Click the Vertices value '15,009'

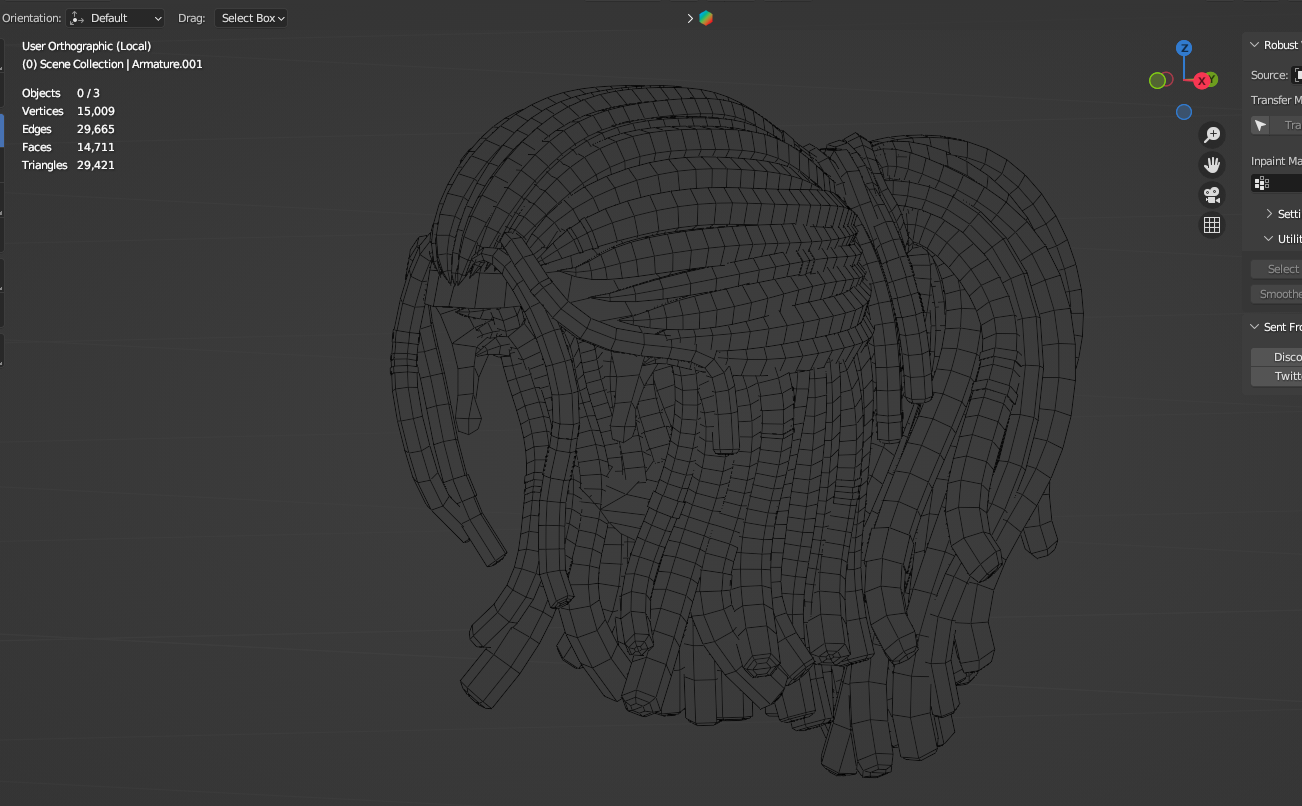(x=96, y=111)
